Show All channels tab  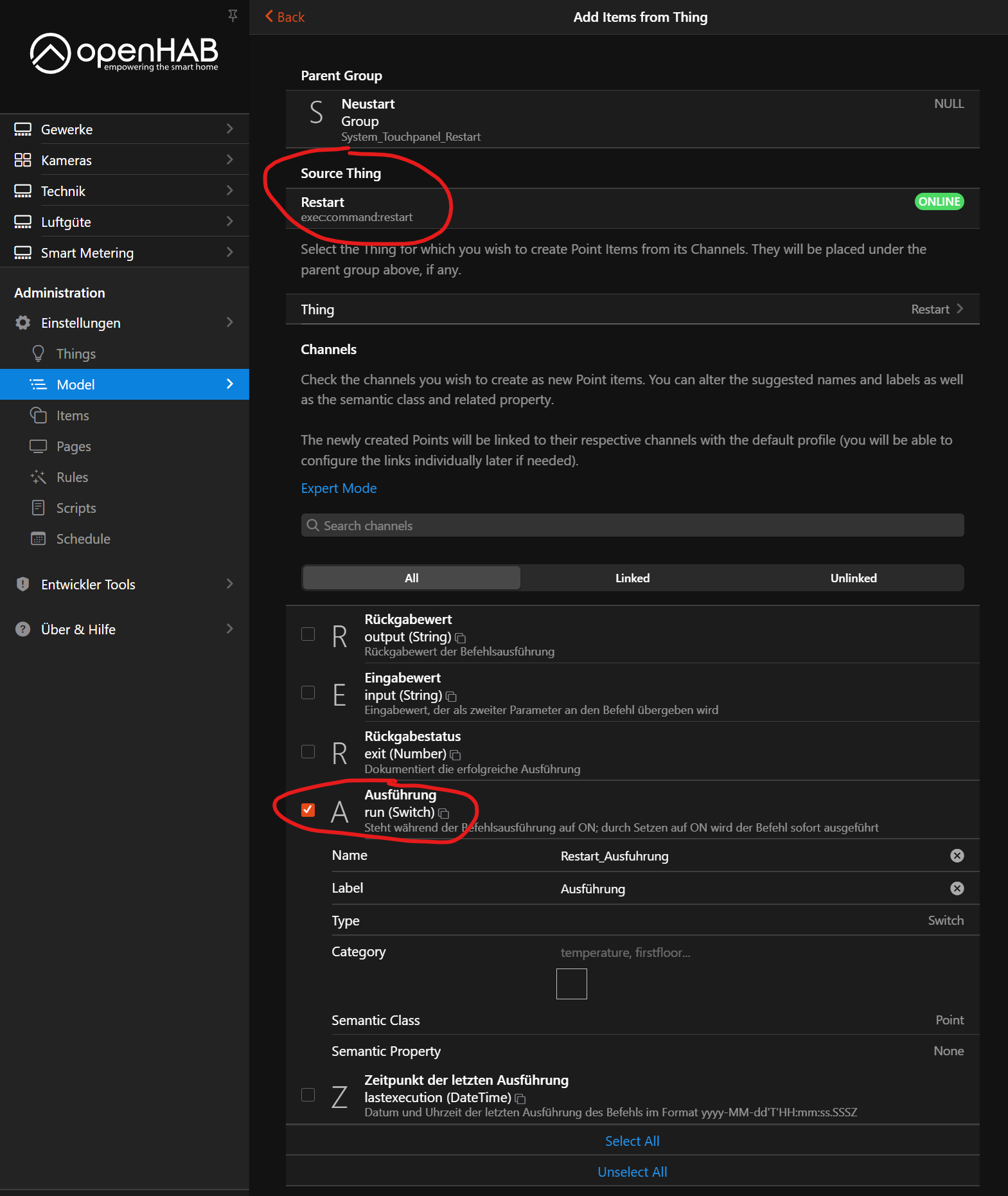pyautogui.click(x=412, y=578)
